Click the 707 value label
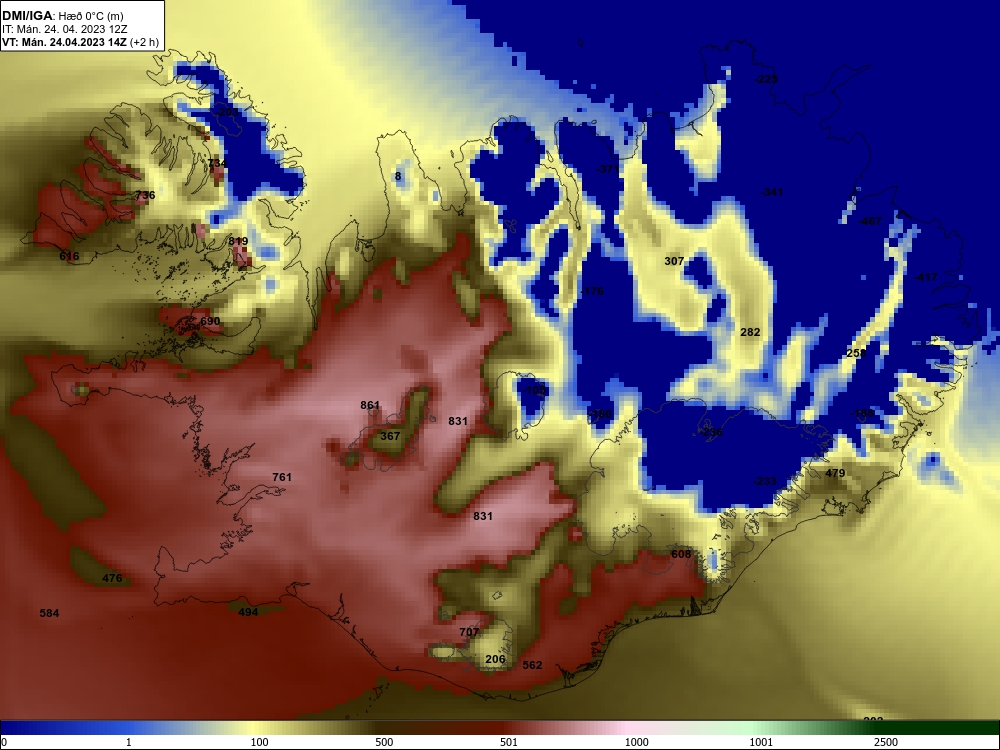Screen dimensions: 1000x750 point(469,632)
